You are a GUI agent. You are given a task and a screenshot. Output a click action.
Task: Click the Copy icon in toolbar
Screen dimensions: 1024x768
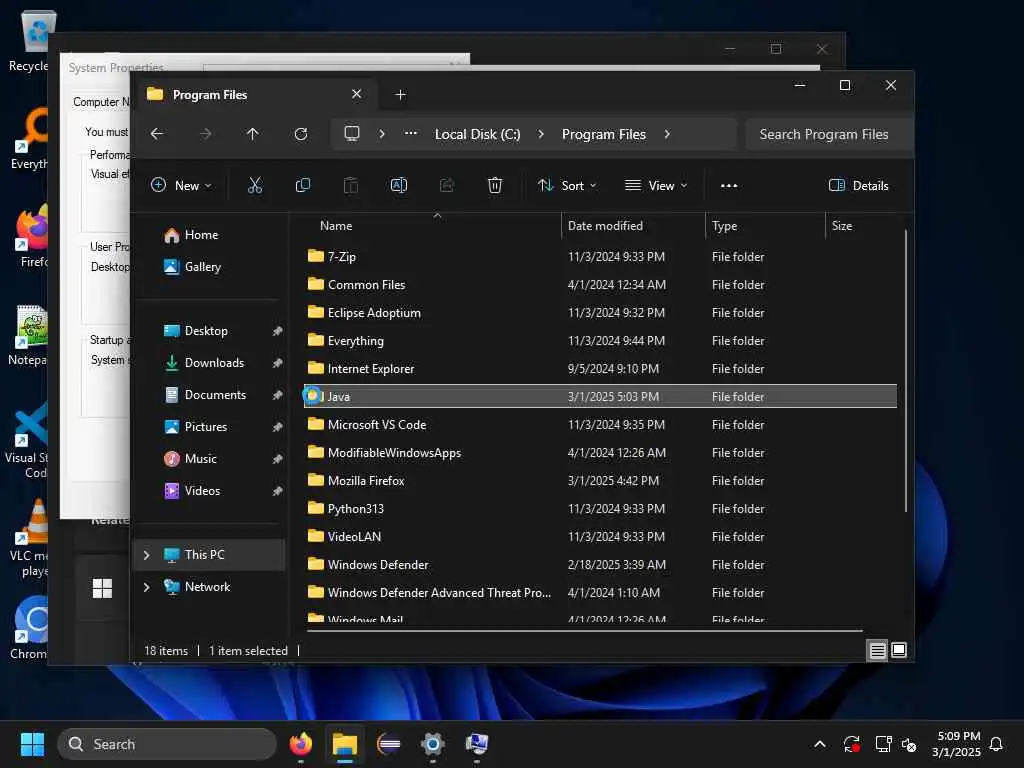pyautogui.click(x=303, y=185)
